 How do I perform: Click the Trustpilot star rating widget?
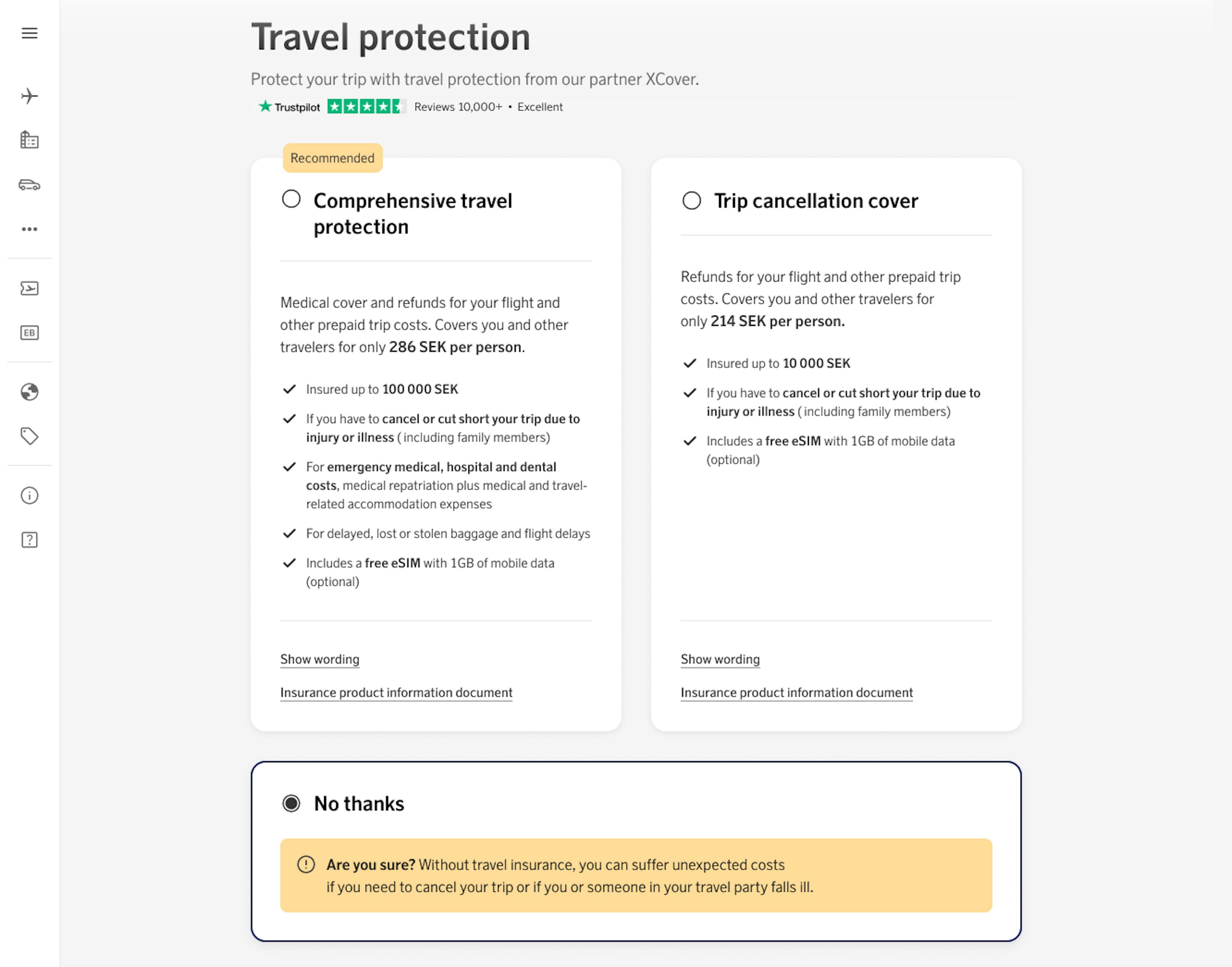pos(366,106)
